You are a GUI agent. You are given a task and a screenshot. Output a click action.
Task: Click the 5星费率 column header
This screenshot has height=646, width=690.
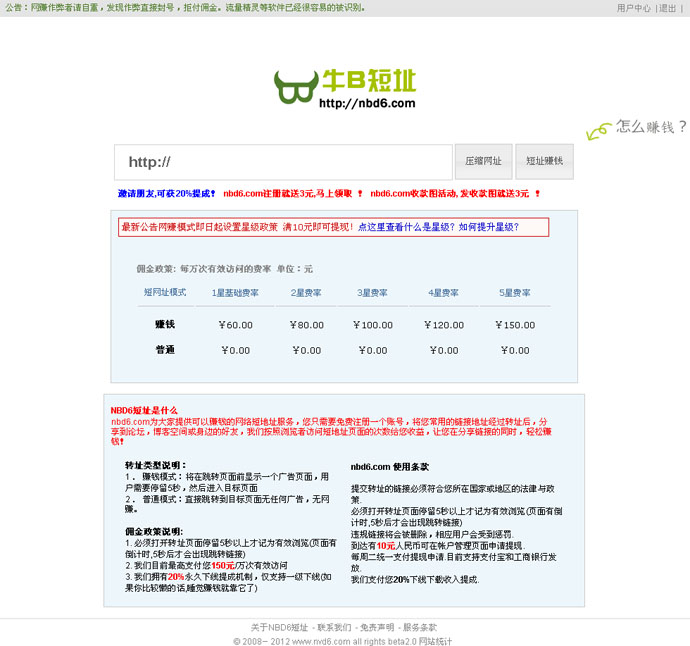click(x=514, y=293)
